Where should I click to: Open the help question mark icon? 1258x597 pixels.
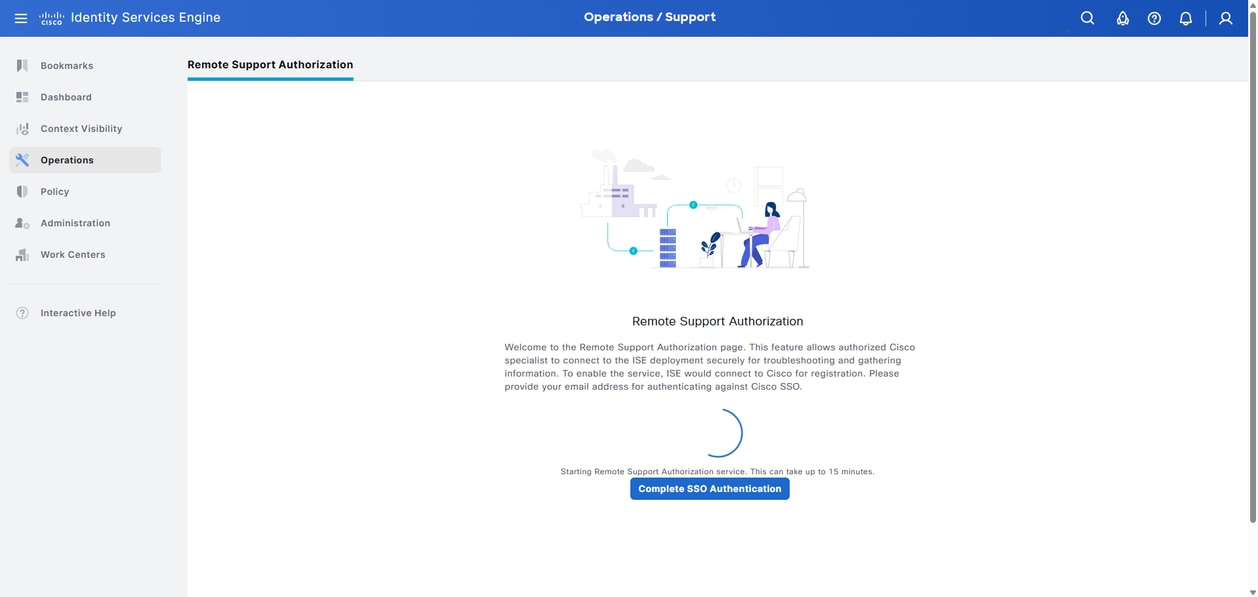tap(1153, 17)
